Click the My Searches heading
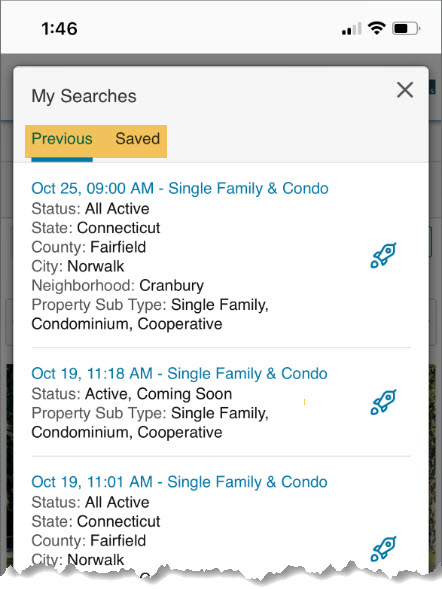442x589 pixels. tap(84, 96)
